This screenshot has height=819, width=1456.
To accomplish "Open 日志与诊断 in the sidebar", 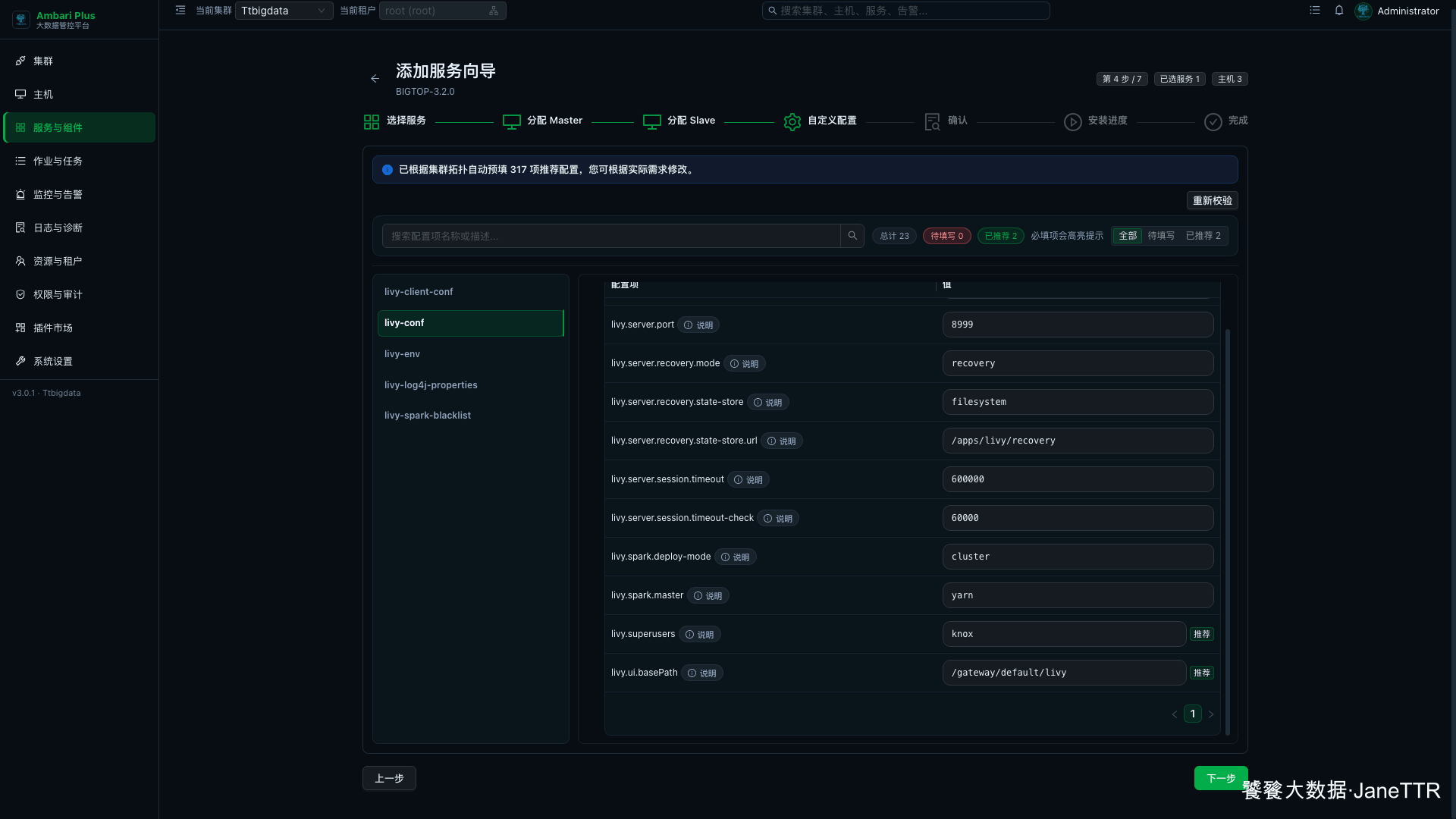I will [79, 227].
